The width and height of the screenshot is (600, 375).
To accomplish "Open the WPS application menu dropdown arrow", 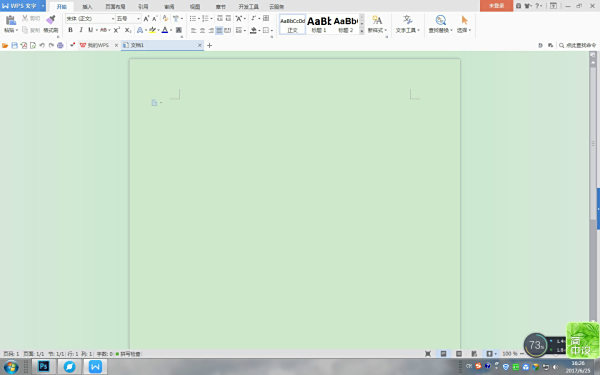I will coord(43,6).
